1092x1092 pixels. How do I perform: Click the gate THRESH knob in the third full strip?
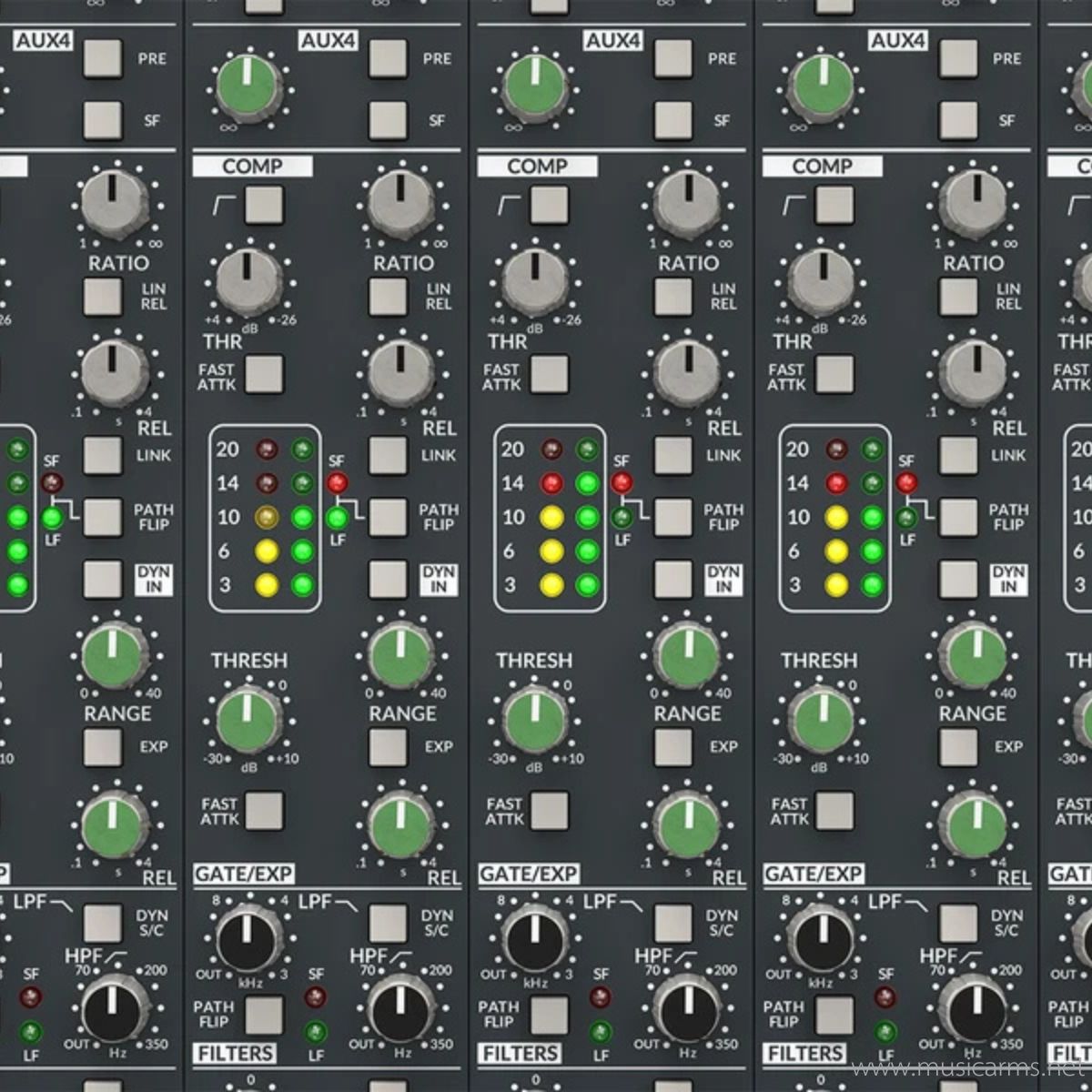[x=821, y=719]
